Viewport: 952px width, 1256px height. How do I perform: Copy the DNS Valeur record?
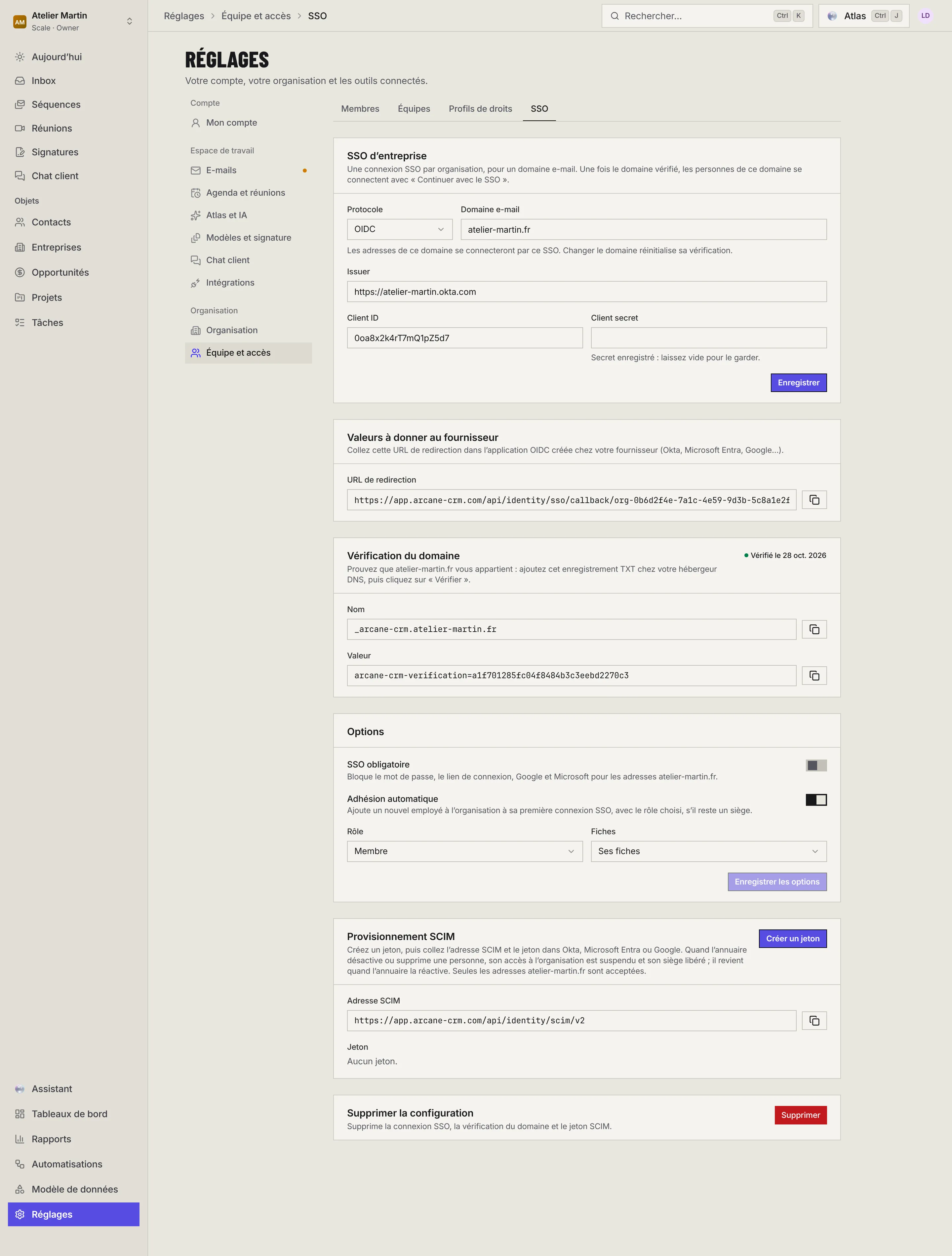[x=814, y=675]
